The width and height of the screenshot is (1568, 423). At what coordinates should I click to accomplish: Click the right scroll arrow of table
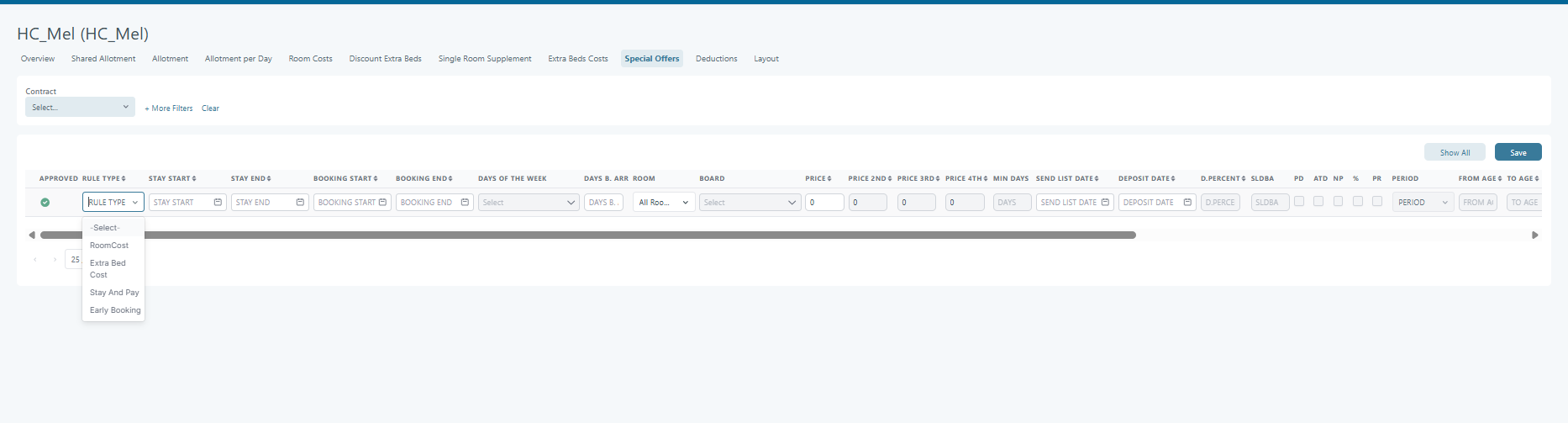click(1534, 235)
